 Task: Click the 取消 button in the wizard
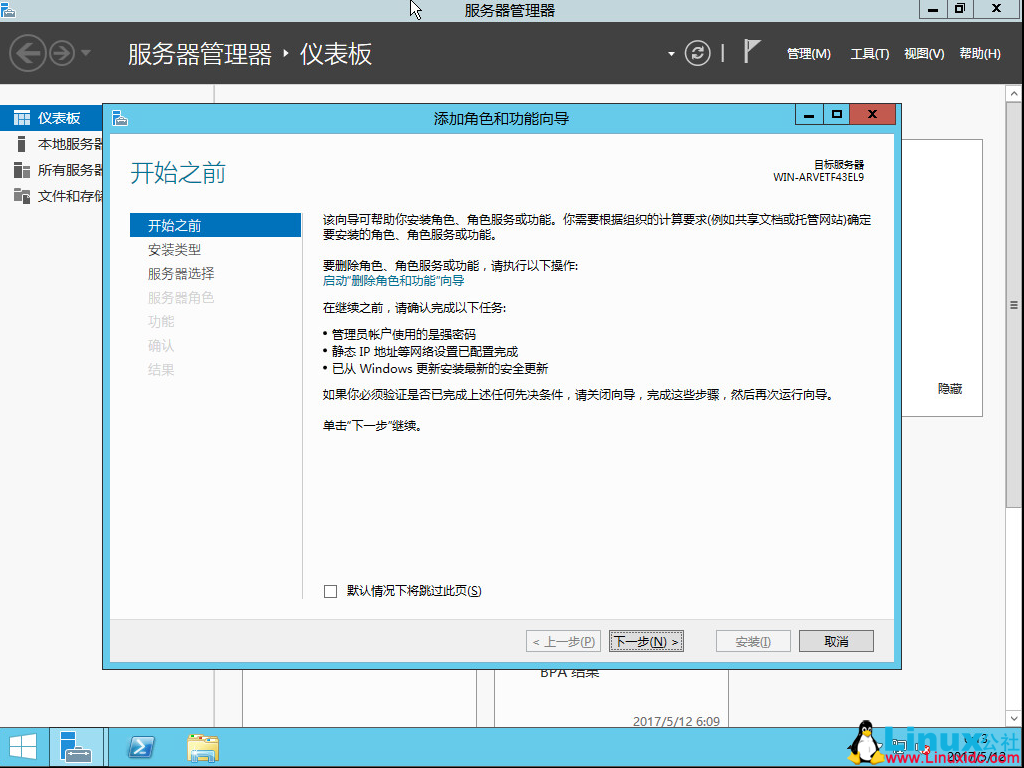point(836,640)
